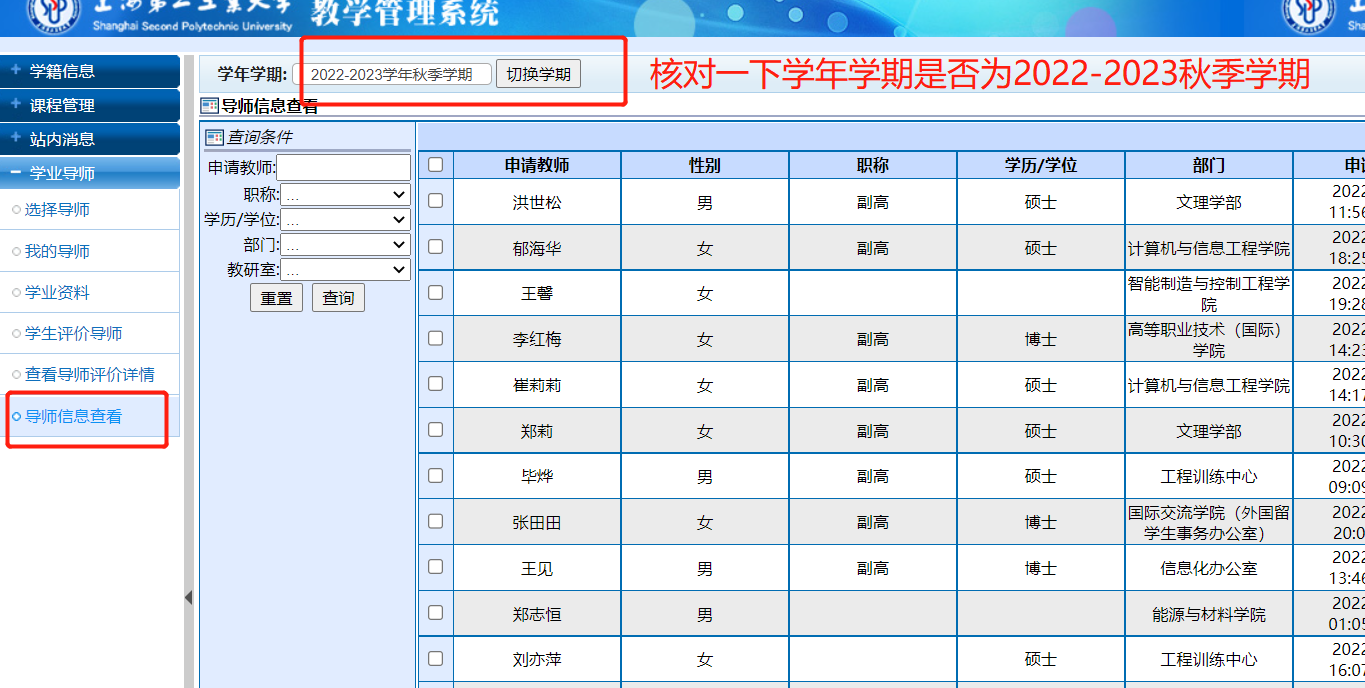Click the 申请教师 column header
This screenshot has height=688, width=1365.
coord(537,165)
